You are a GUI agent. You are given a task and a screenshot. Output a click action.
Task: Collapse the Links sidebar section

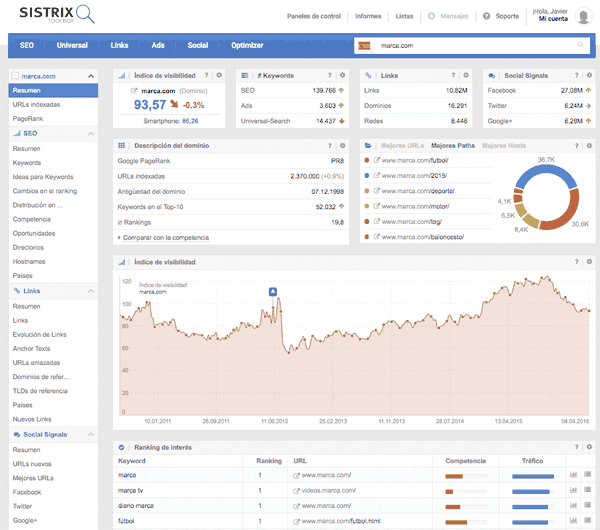(x=92, y=291)
